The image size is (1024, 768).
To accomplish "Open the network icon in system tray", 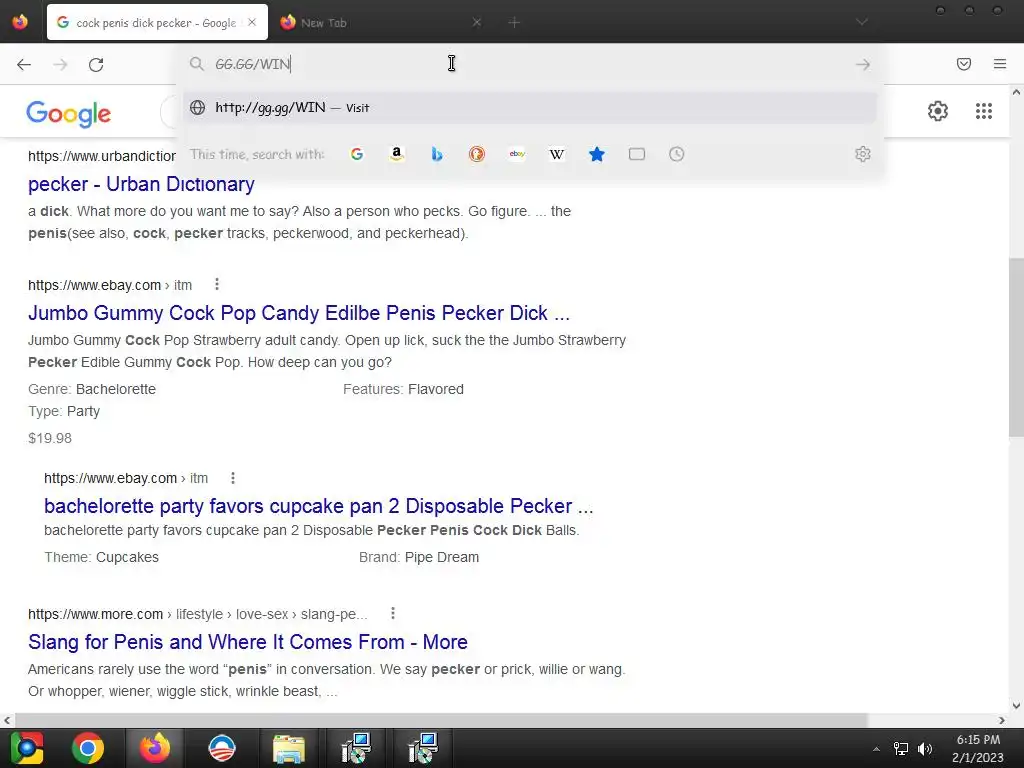I will tap(901, 748).
